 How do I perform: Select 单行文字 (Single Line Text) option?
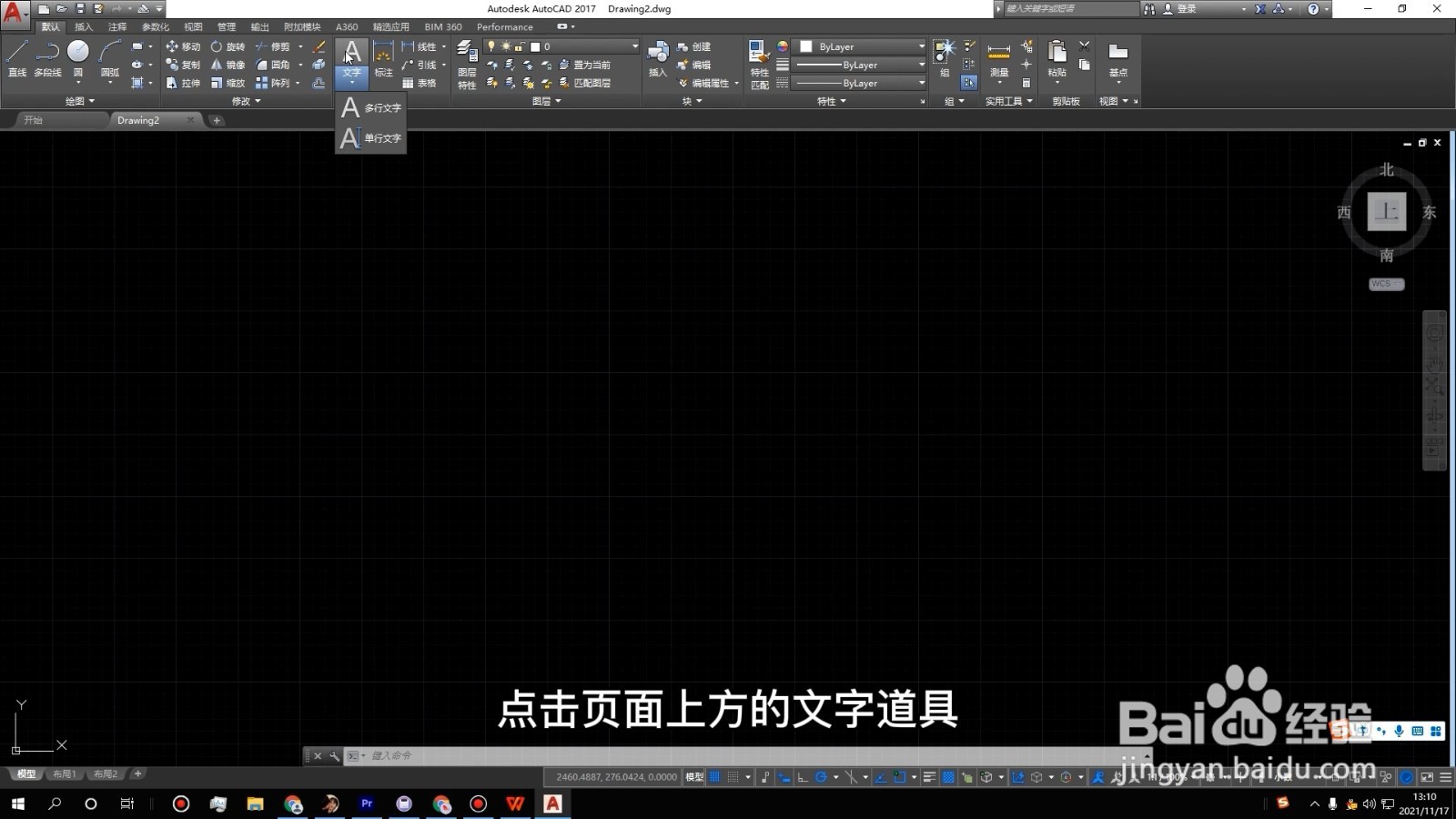[x=370, y=138]
